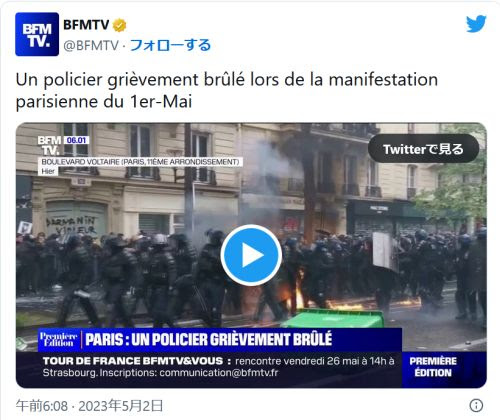Viewport: 500px width, 420px height.
Task: Click the gold verified badge beside BFMTV
Action: [120, 25]
